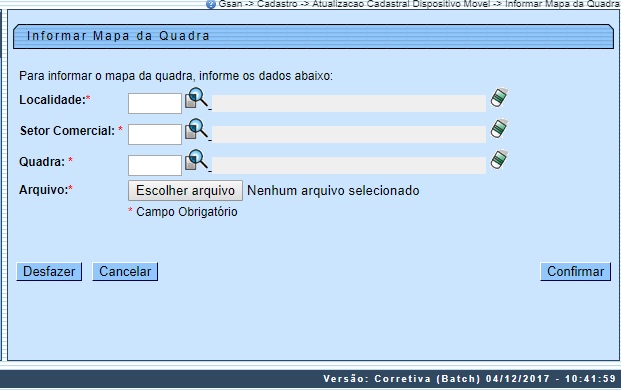Confirm the form with Confirmar
Image resolution: width=621 pixels, height=390 pixels.
[575, 272]
